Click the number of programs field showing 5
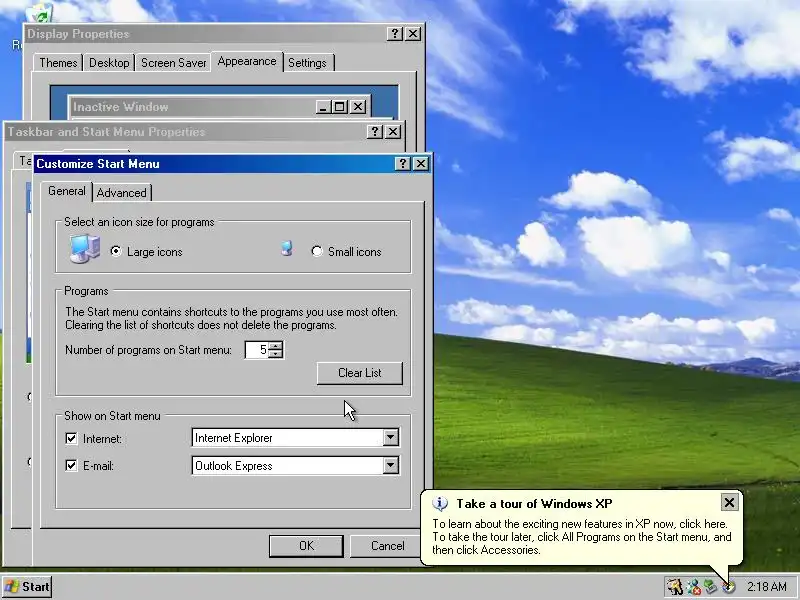This screenshot has width=800, height=600. (257, 349)
